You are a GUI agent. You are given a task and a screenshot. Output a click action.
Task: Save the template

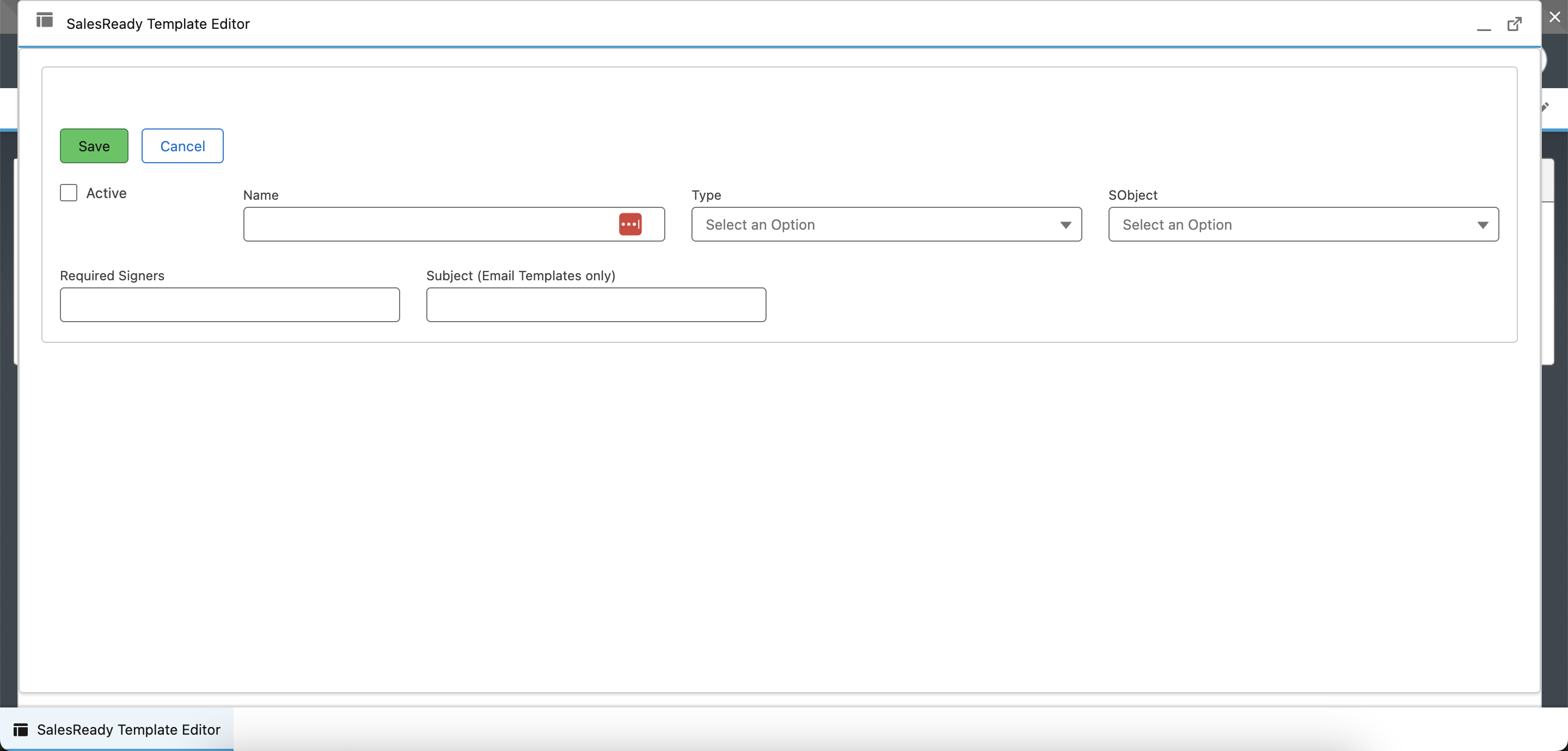94,146
